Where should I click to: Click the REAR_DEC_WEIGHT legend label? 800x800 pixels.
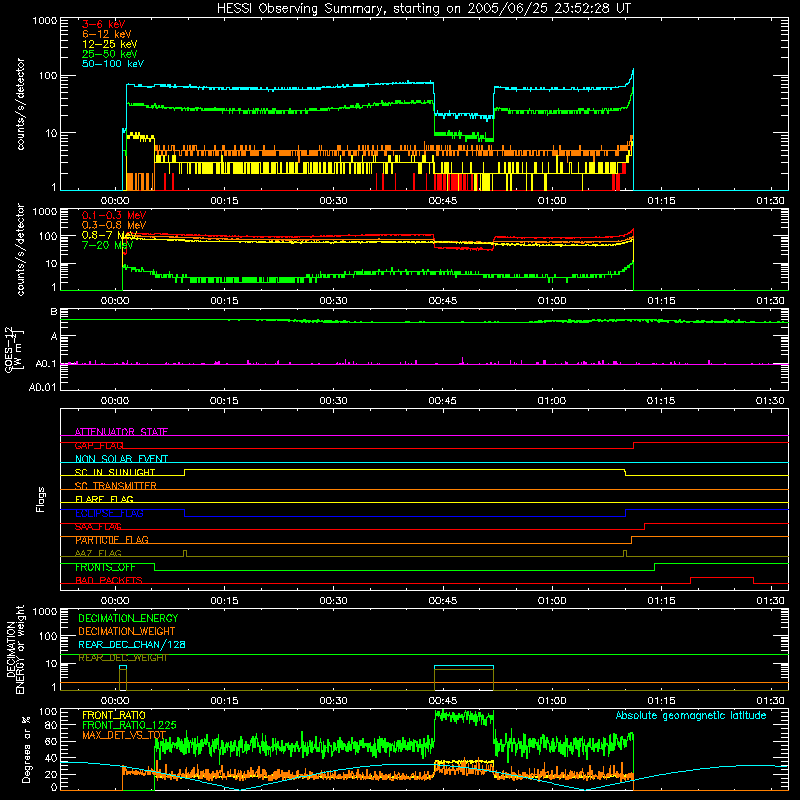coord(123,658)
